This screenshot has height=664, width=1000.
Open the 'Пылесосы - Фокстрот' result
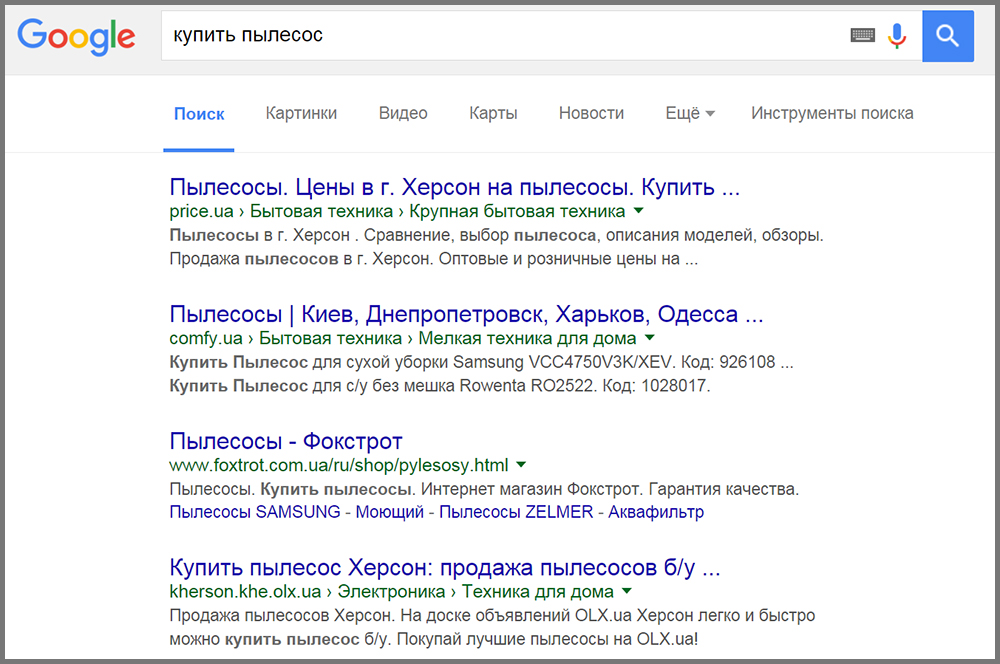click(286, 441)
